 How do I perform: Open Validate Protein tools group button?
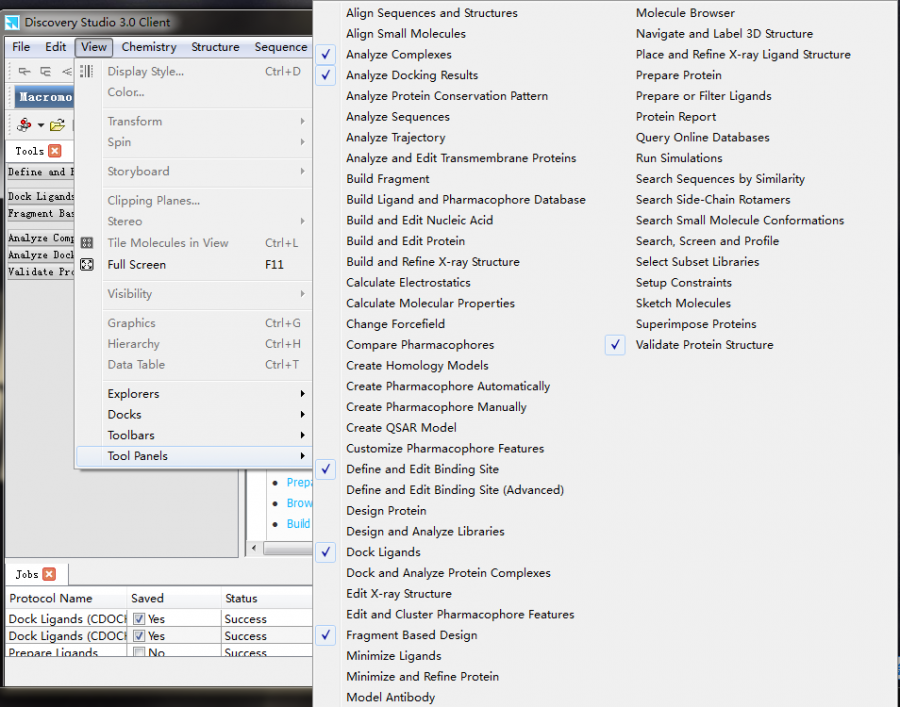[41, 271]
